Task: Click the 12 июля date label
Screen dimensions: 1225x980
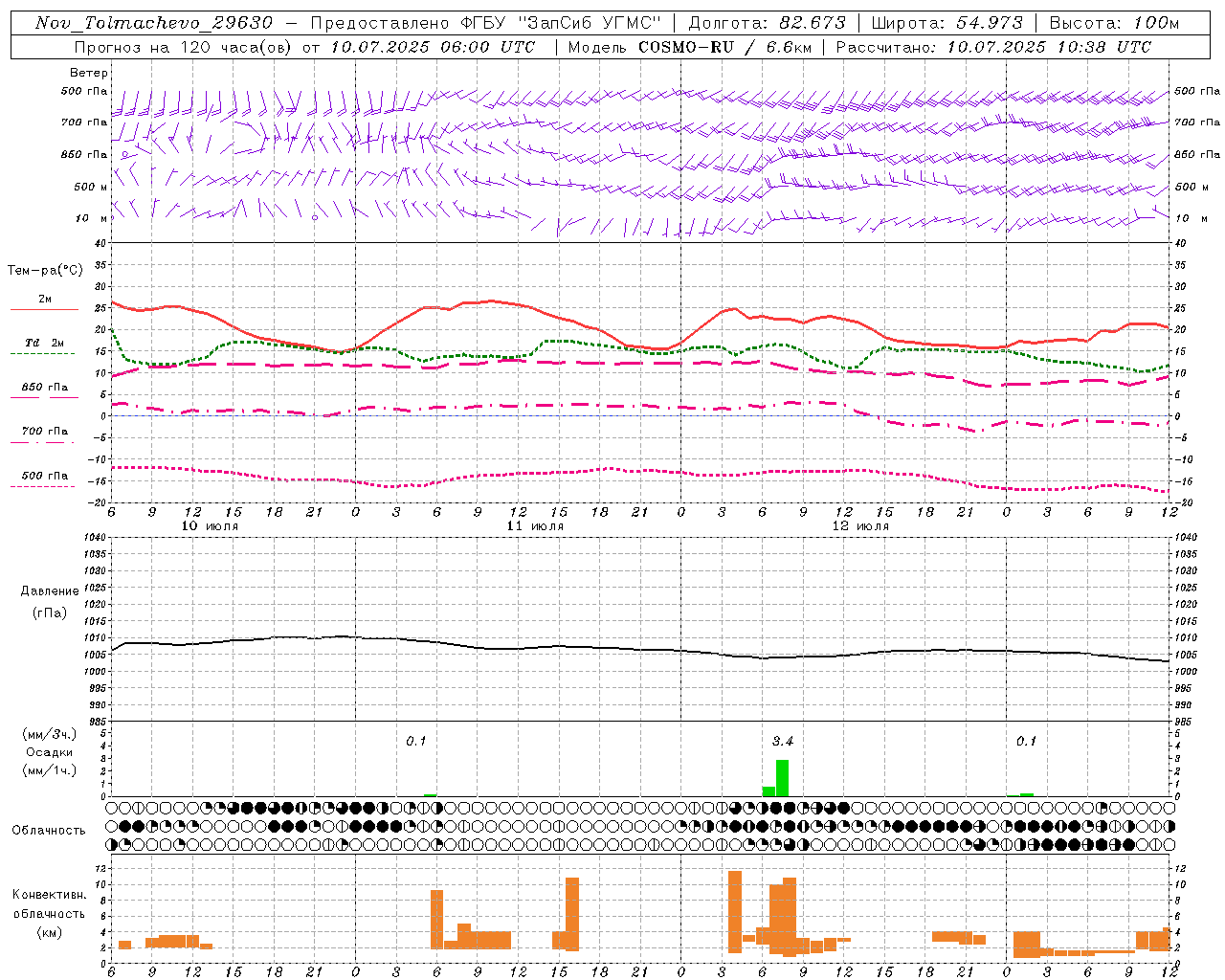Action: tap(860, 526)
